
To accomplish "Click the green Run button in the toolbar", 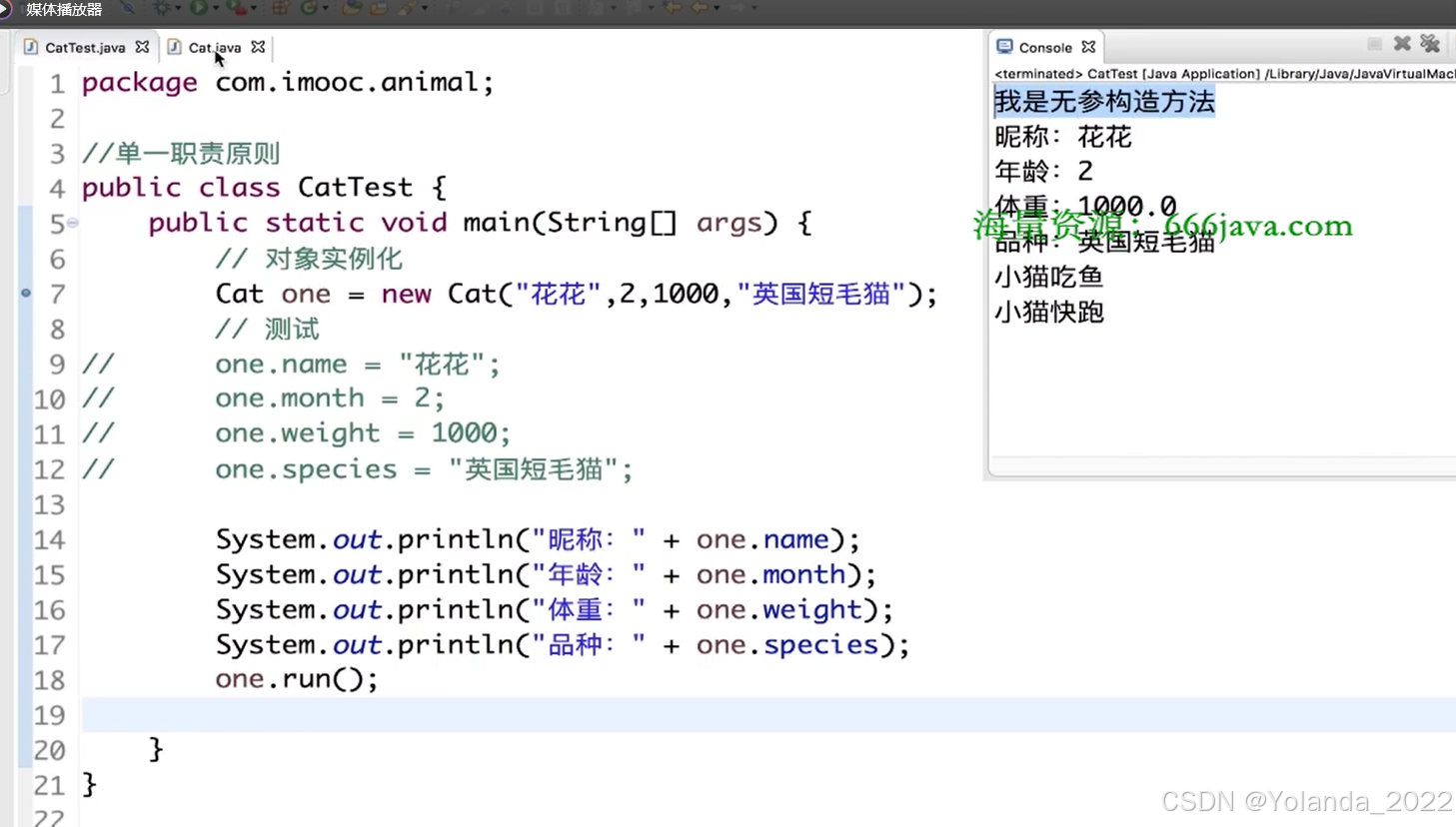I will [198, 8].
